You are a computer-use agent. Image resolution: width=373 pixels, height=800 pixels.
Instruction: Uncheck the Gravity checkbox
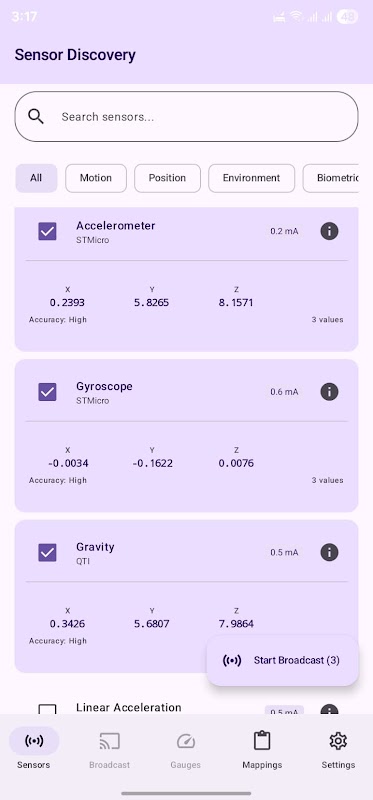click(47, 552)
